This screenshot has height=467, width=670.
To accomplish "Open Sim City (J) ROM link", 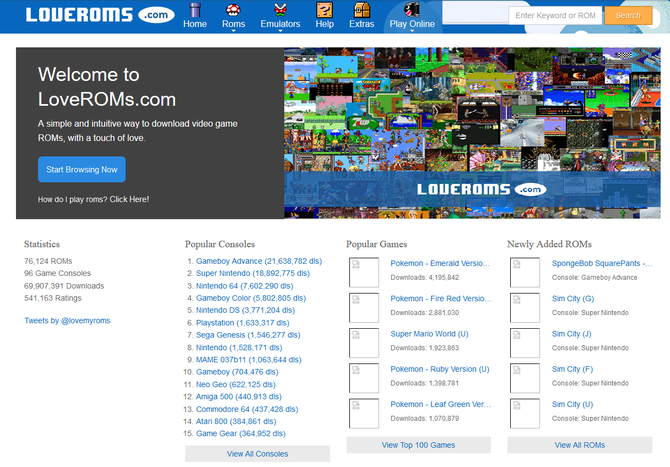I will pos(571,334).
